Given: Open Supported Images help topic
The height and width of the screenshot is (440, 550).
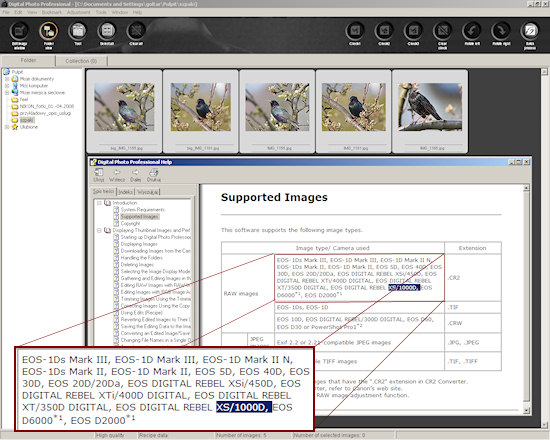Looking at the screenshot, I should (x=140, y=217).
